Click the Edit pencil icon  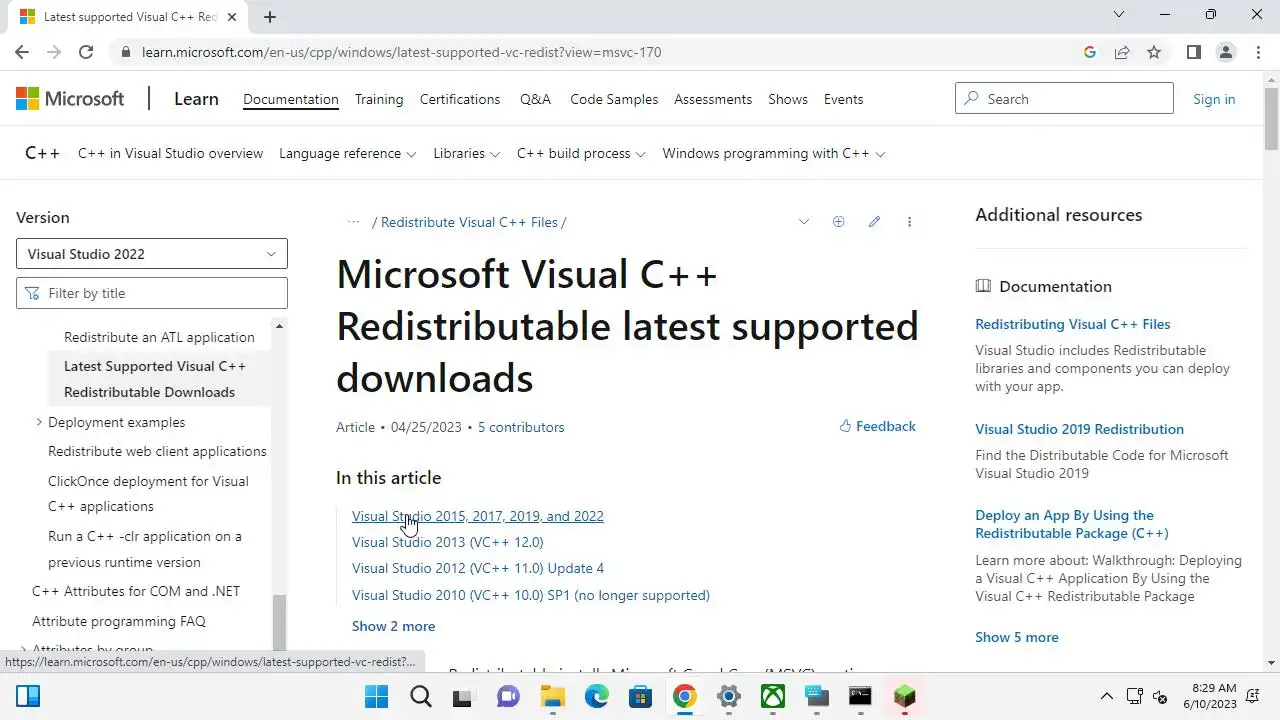(x=874, y=222)
